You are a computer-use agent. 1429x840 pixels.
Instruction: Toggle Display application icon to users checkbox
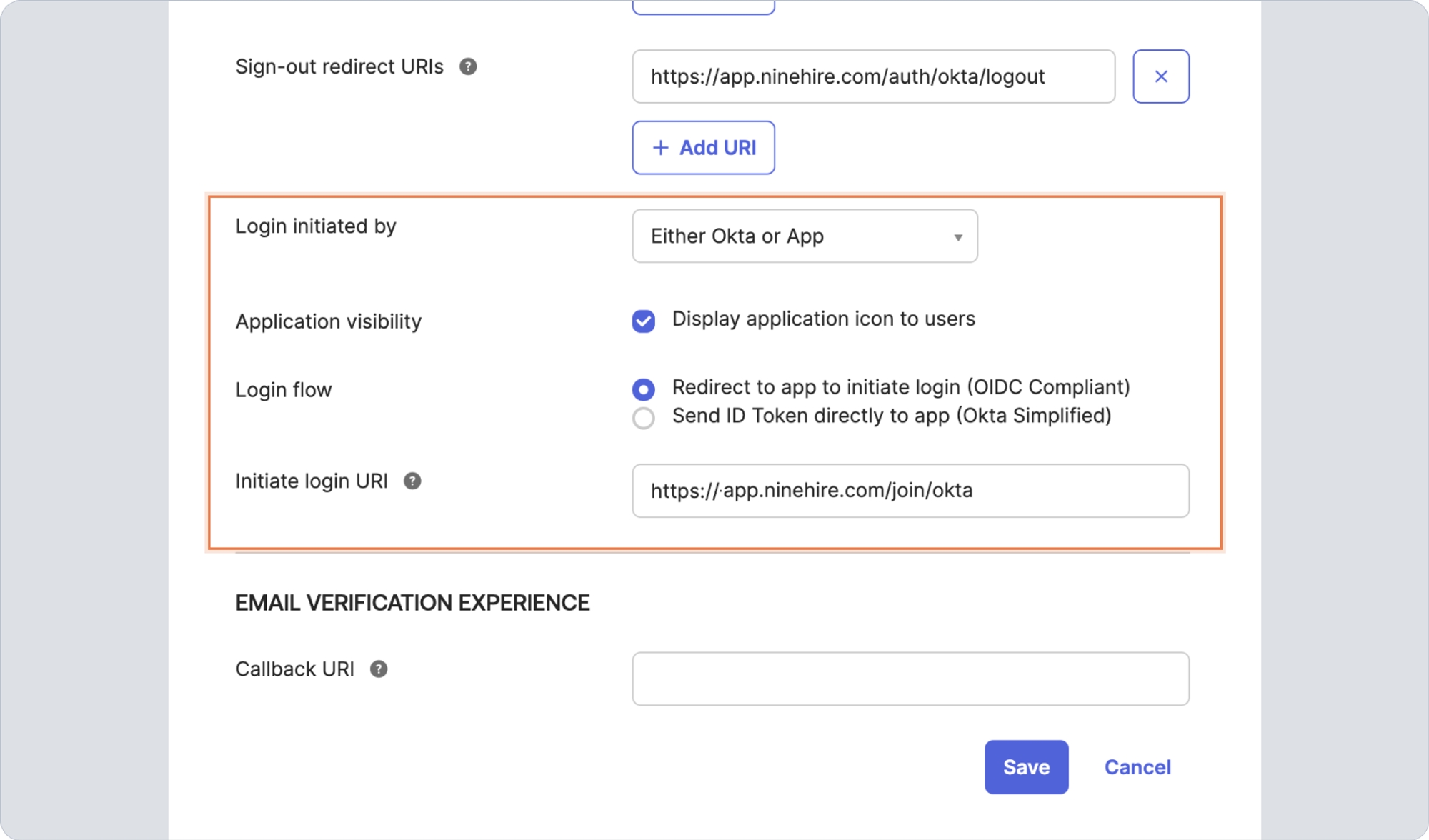tap(643, 321)
